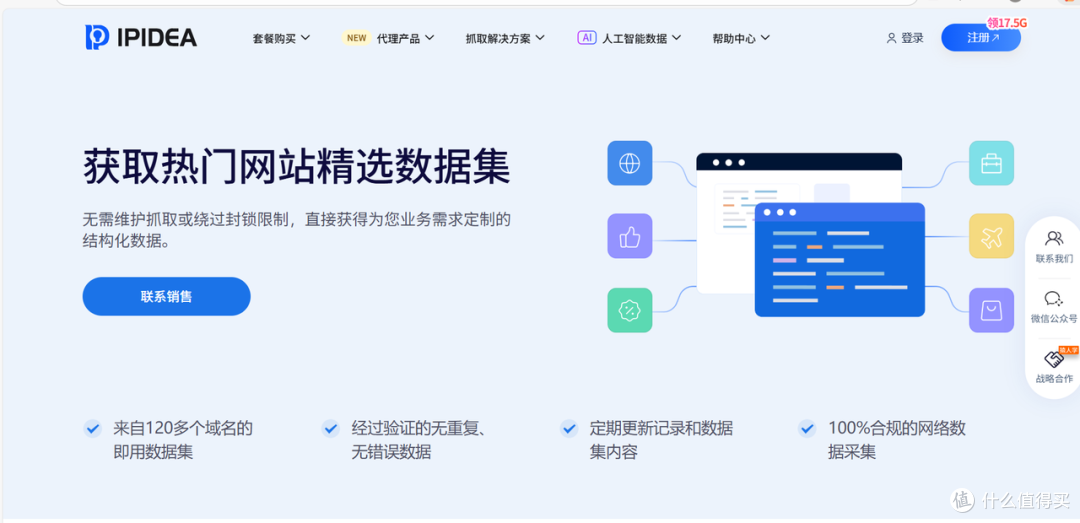Click the 领17.5G promo badge

coord(1007,22)
